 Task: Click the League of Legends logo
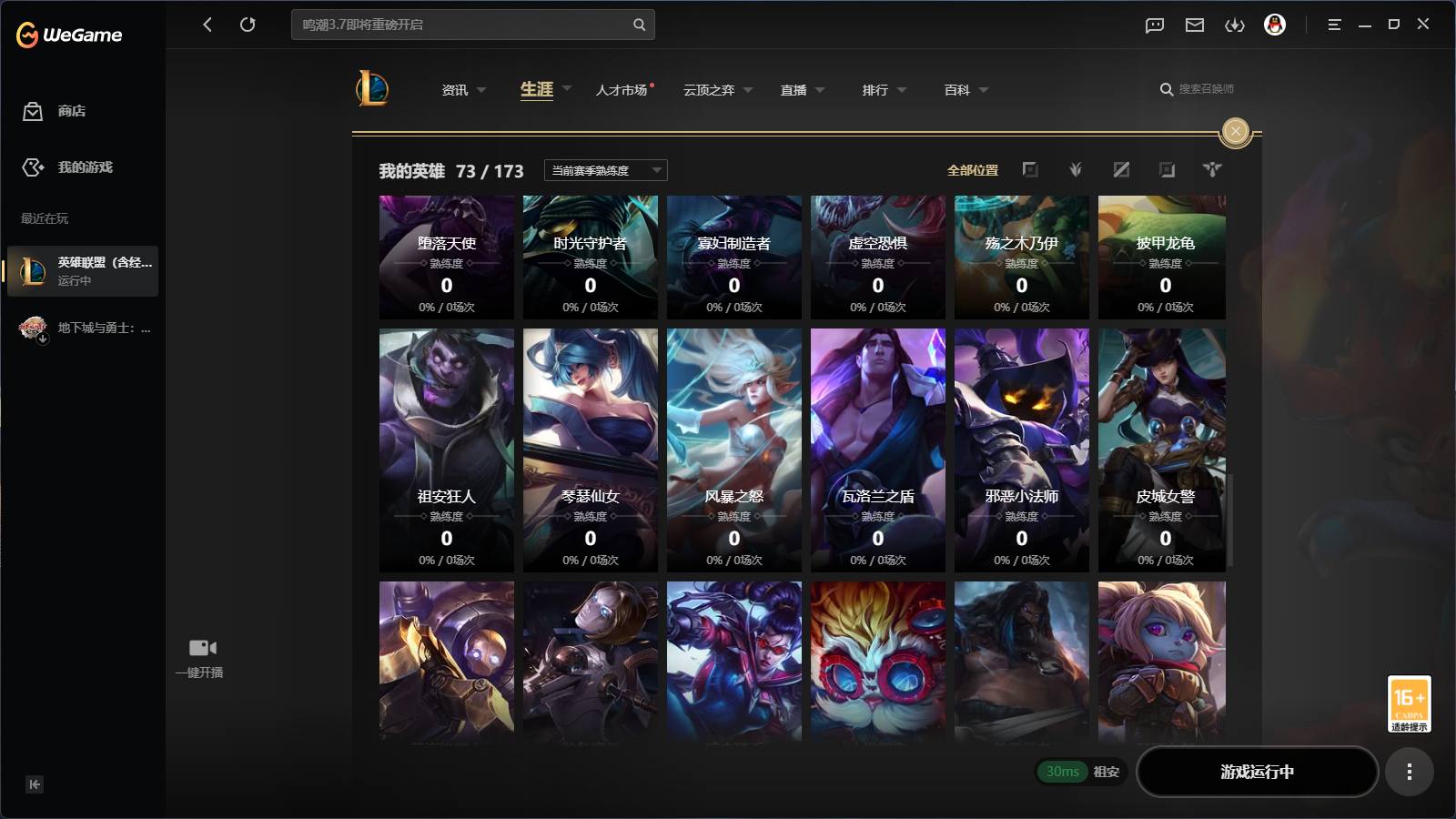click(x=372, y=89)
